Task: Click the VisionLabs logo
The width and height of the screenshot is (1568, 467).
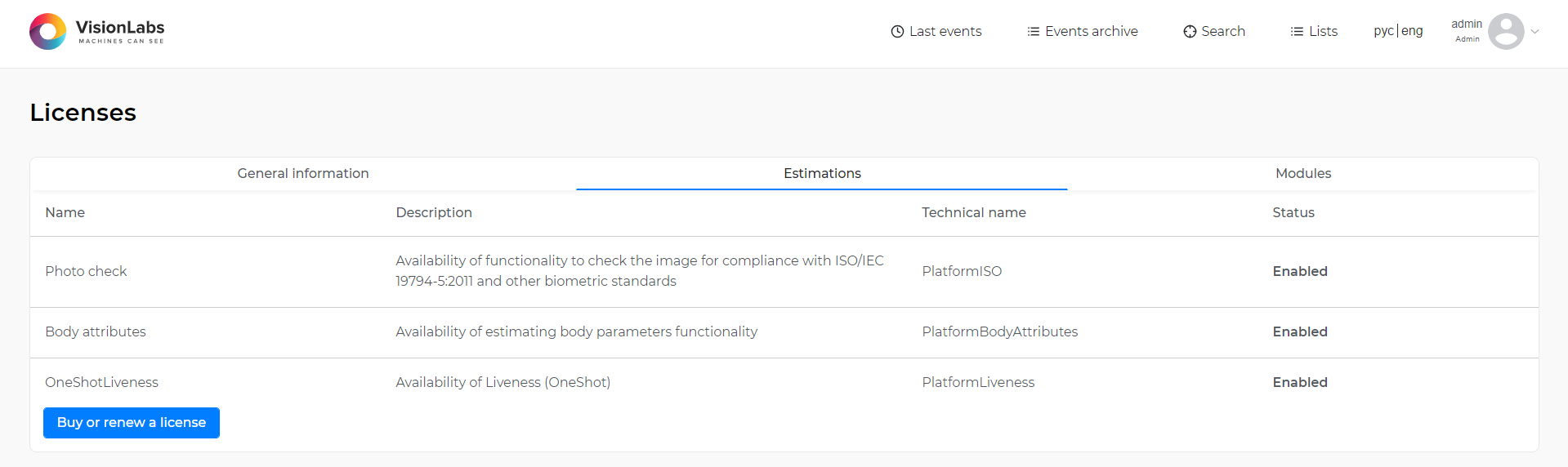Action: [96, 31]
